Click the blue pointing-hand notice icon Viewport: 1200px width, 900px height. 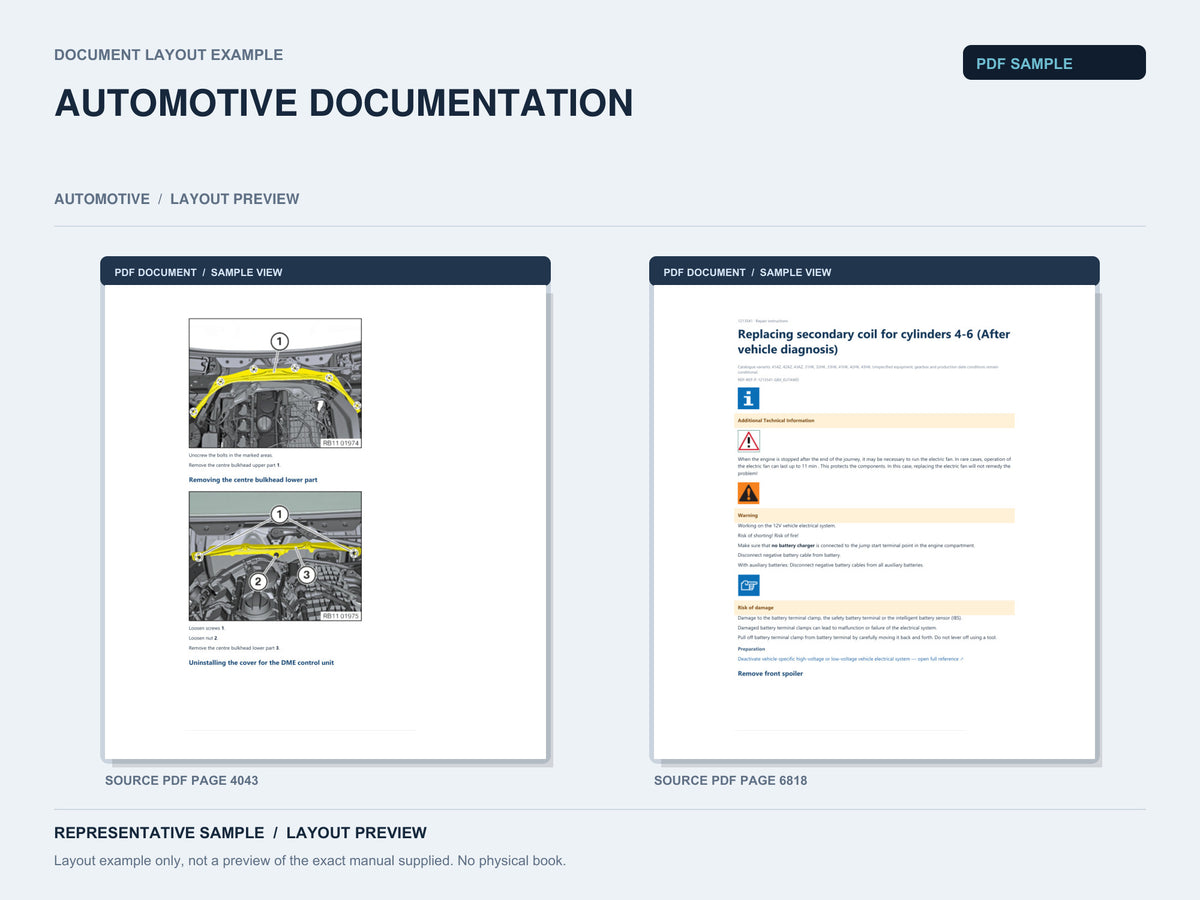(x=748, y=586)
